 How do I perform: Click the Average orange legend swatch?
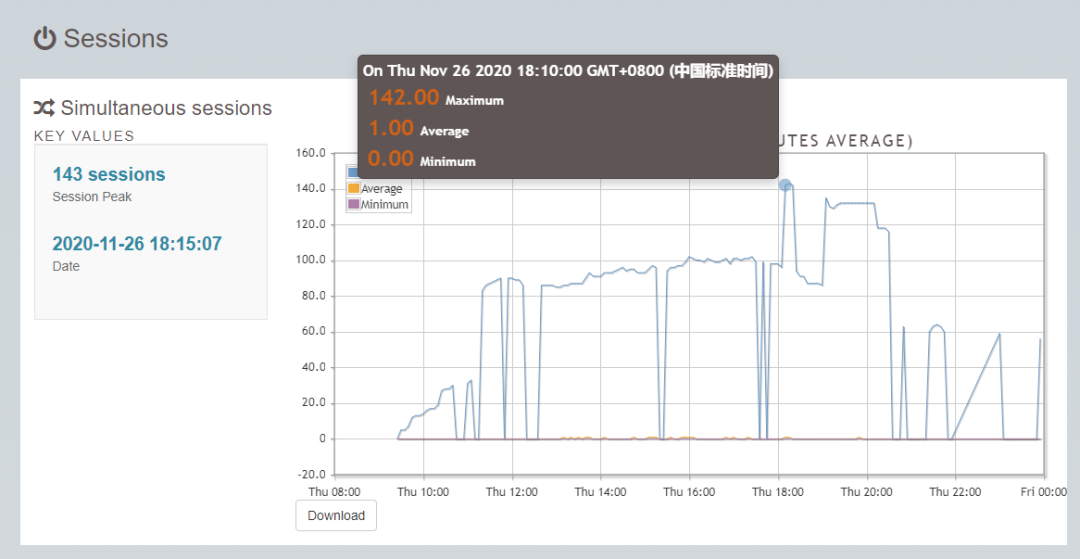pyautogui.click(x=354, y=189)
